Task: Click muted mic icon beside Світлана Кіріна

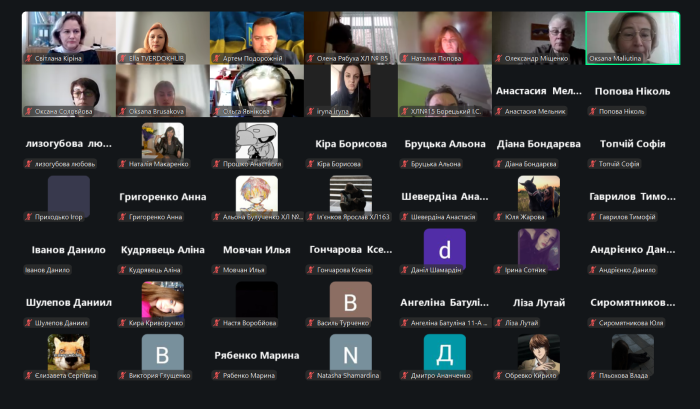Action: (x=28, y=59)
